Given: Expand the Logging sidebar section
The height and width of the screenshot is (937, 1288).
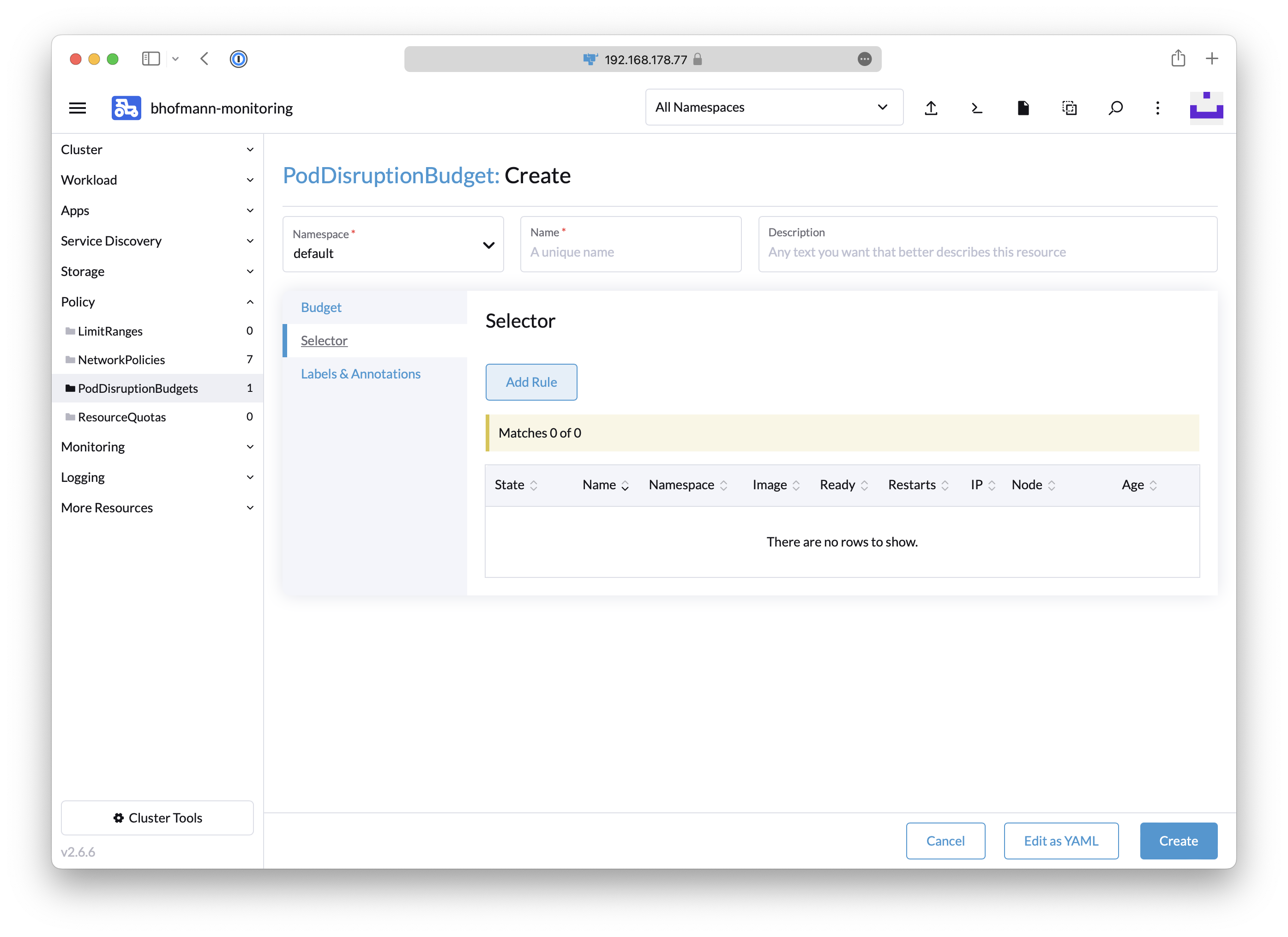Looking at the screenshot, I should (157, 478).
